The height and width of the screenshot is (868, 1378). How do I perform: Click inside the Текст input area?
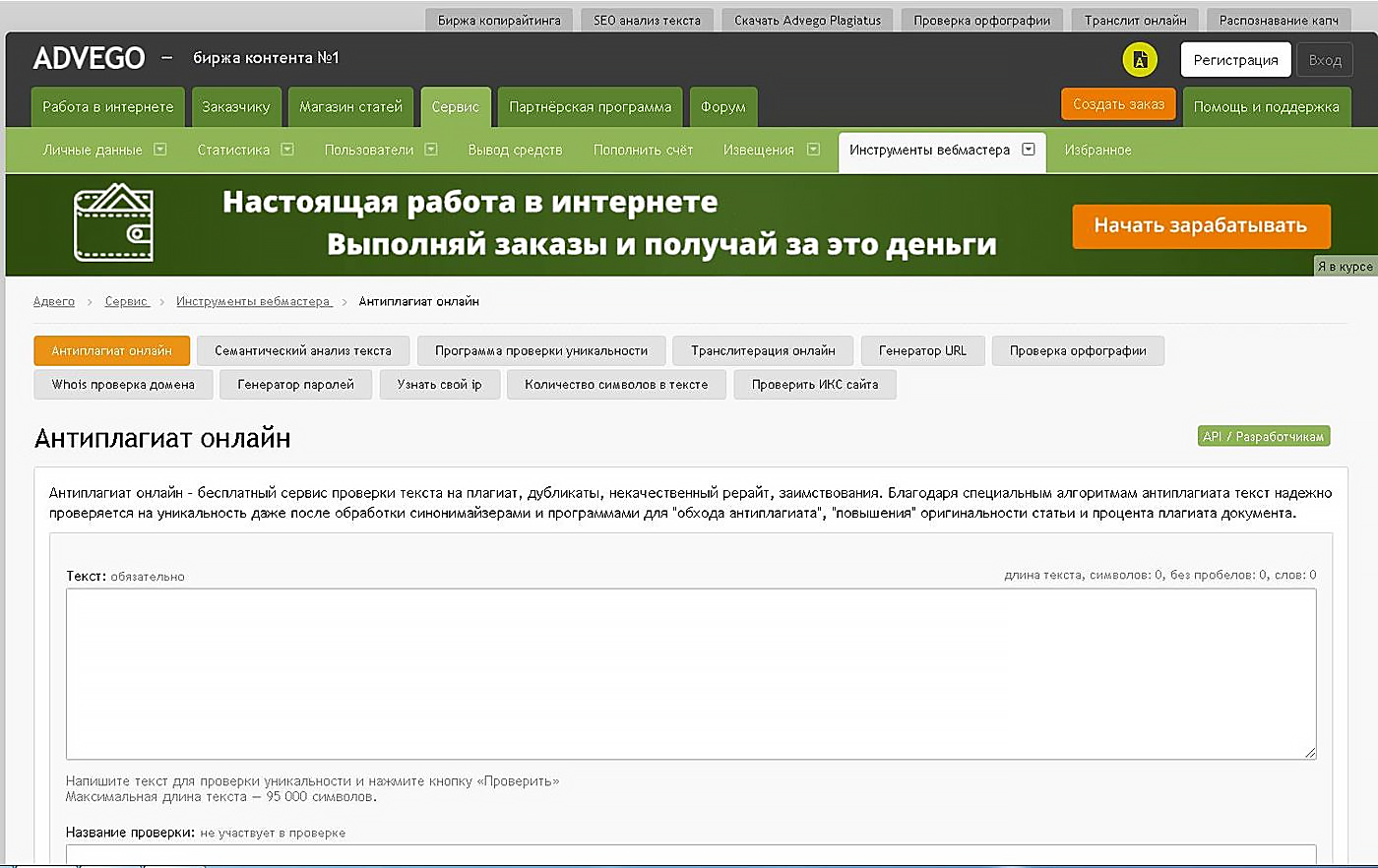[x=691, y=674]
